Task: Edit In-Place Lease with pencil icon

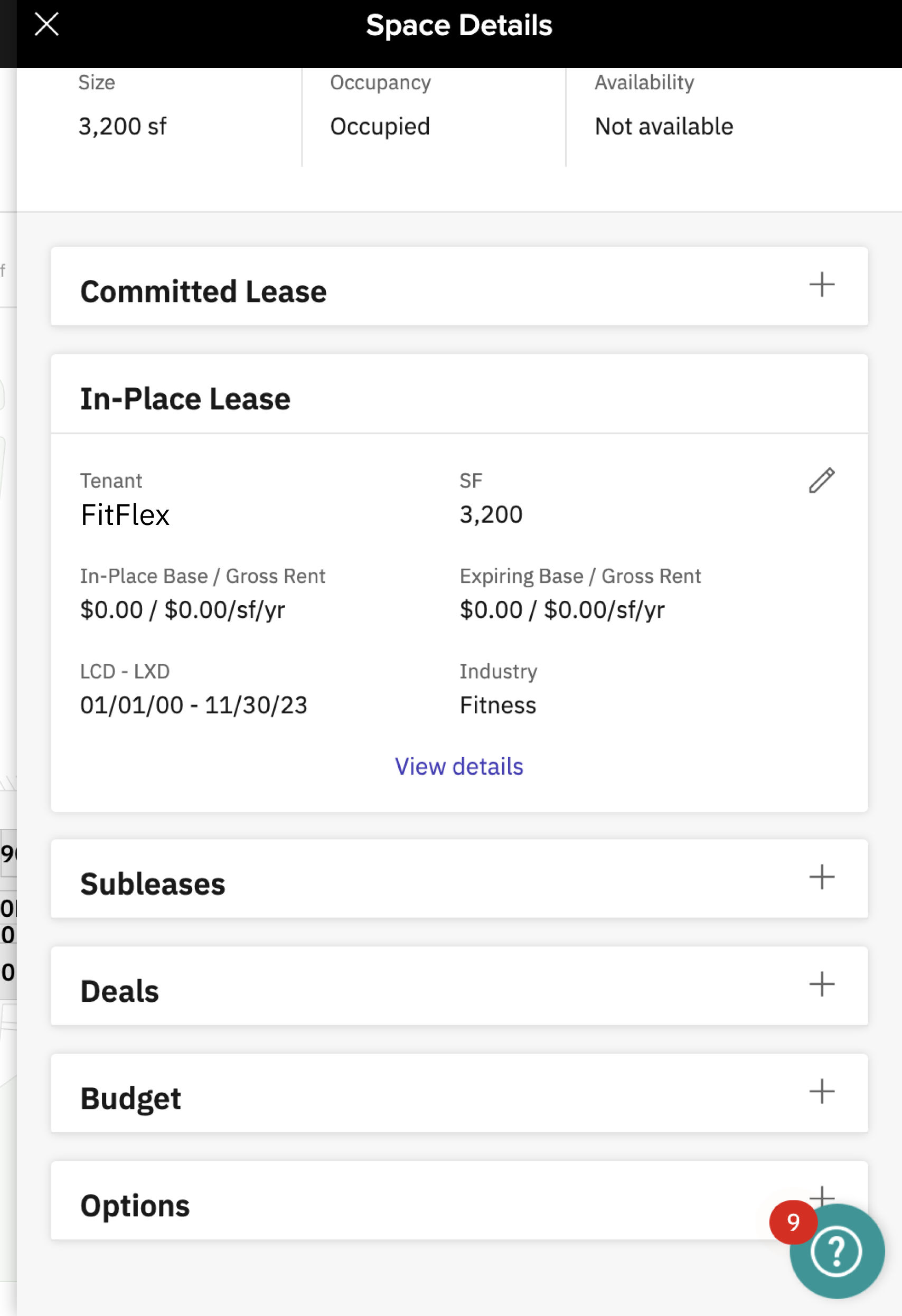Action: 822,480
